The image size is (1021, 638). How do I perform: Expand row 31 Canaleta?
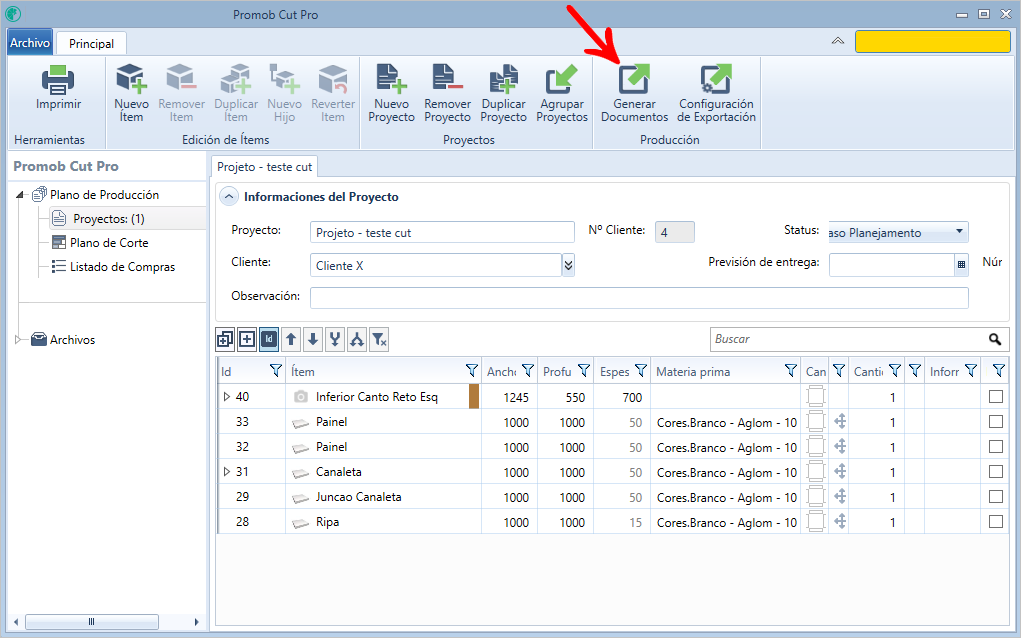click(227, 471)
